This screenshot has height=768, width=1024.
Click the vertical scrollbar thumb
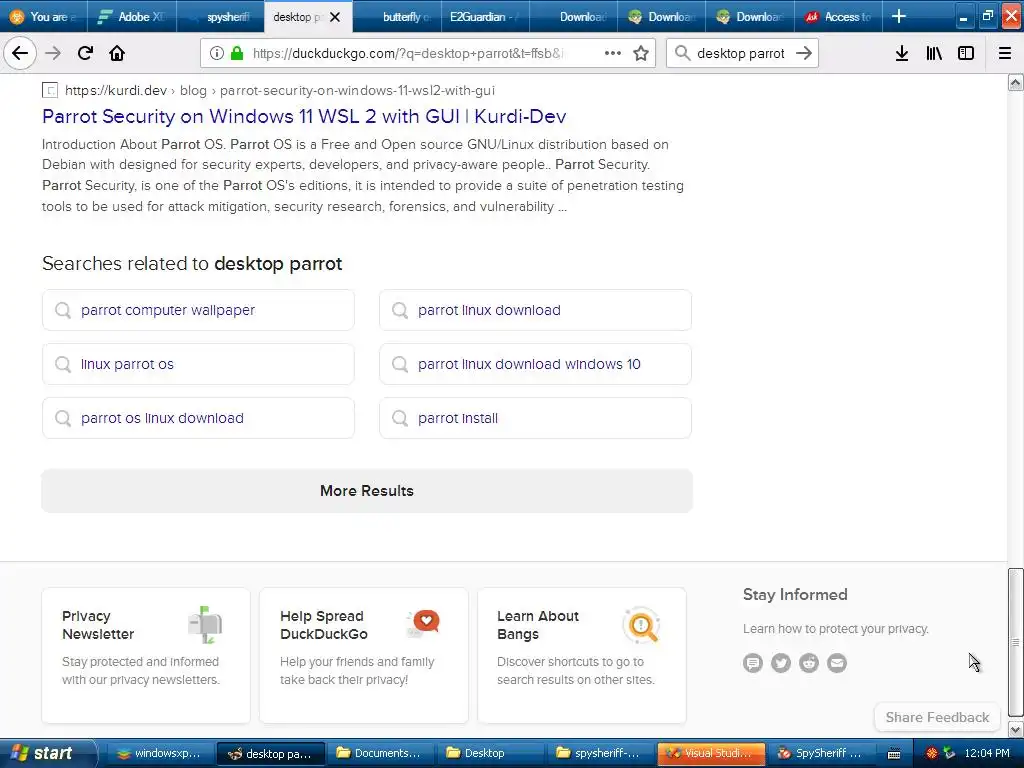(1016, 643)
